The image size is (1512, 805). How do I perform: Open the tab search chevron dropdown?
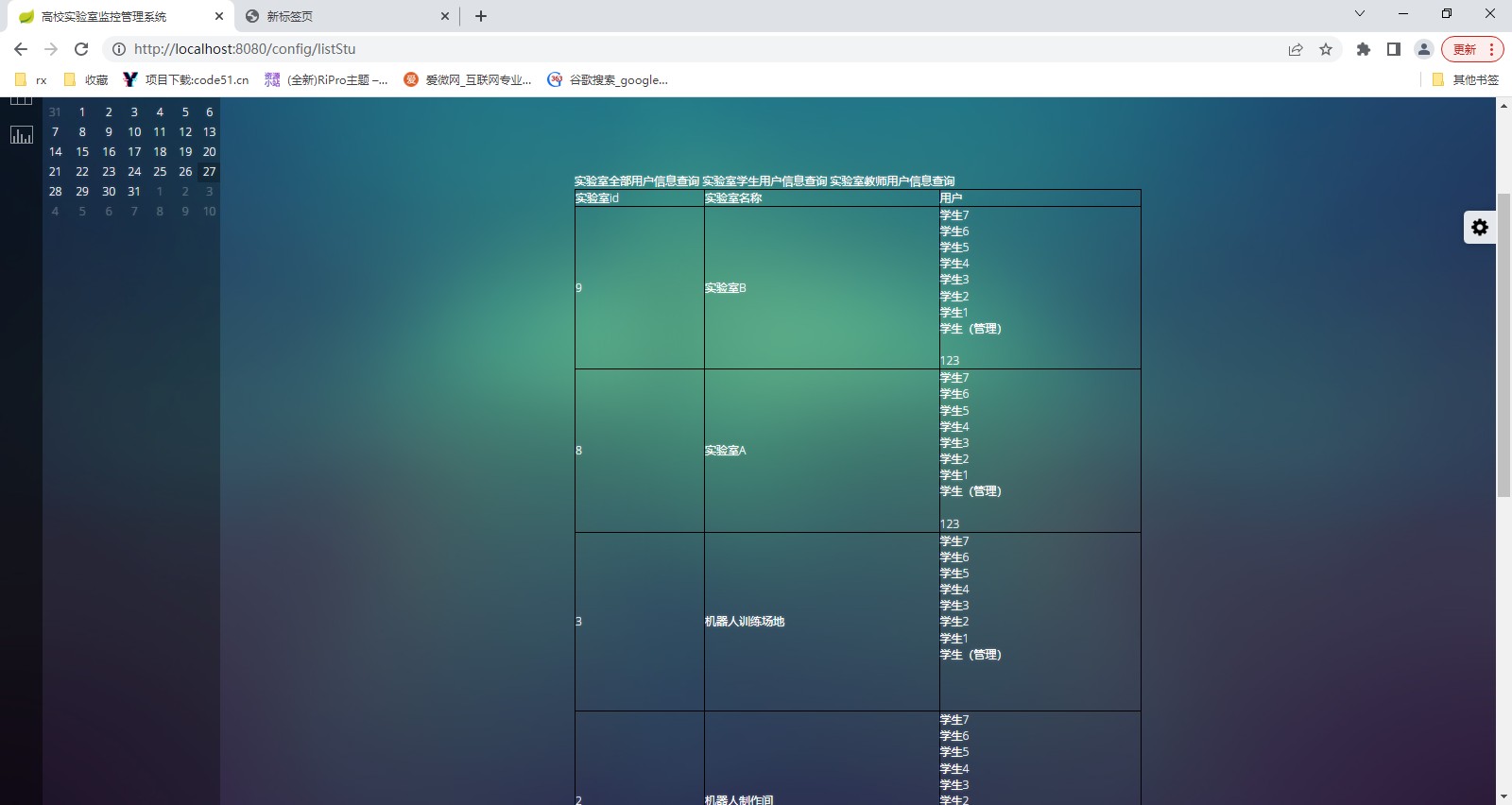point(1360,13)
